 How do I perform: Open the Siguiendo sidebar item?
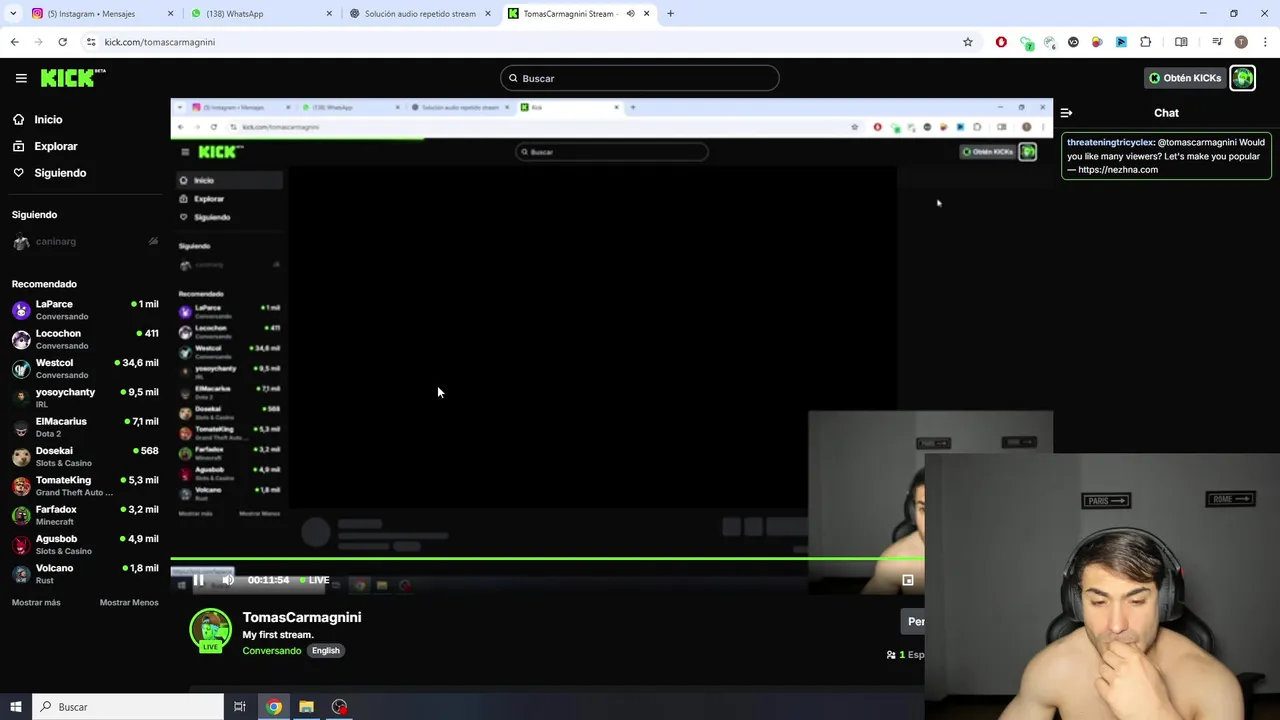coord(60,173)
